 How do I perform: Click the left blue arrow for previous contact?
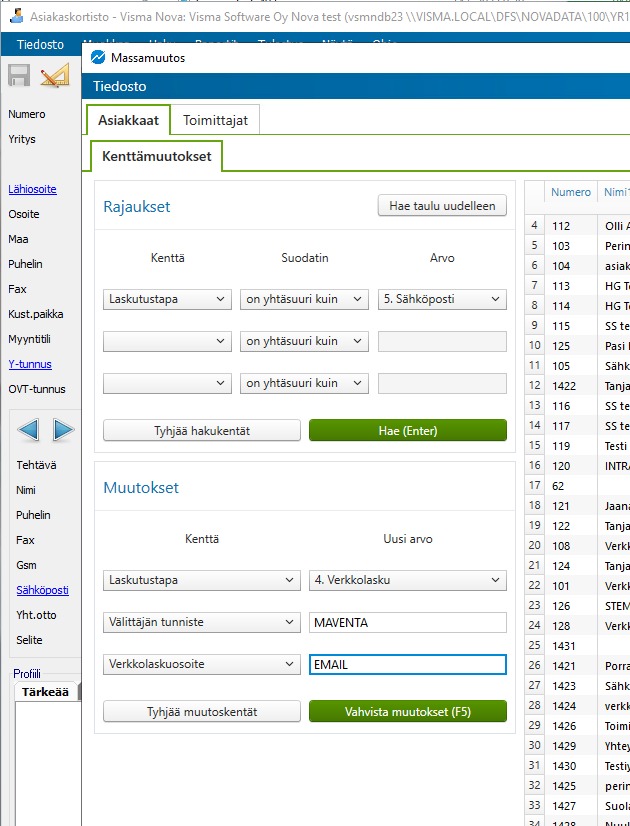[28, 430]
